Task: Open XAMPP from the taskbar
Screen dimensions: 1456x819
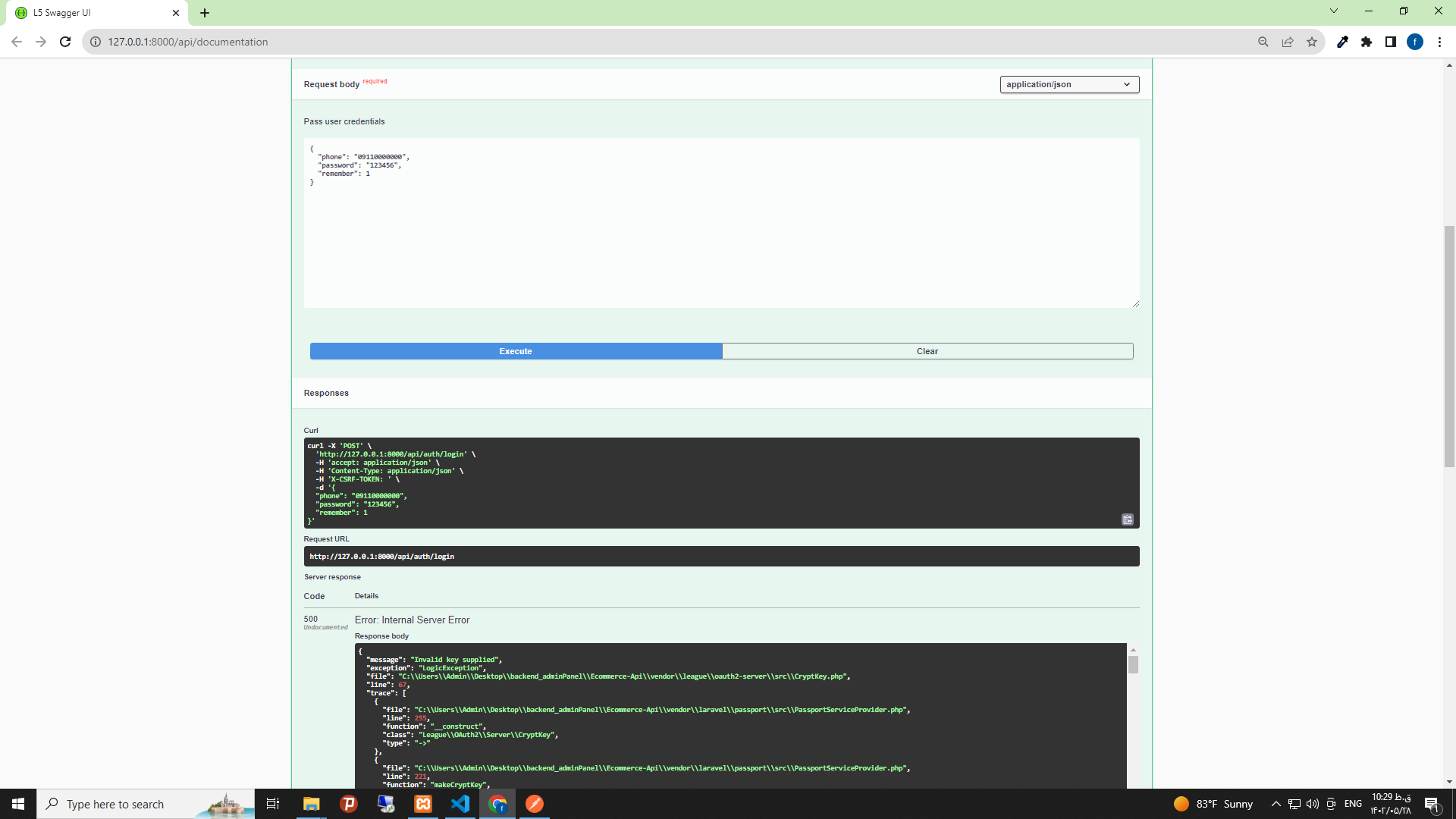Action: (423, 804)
